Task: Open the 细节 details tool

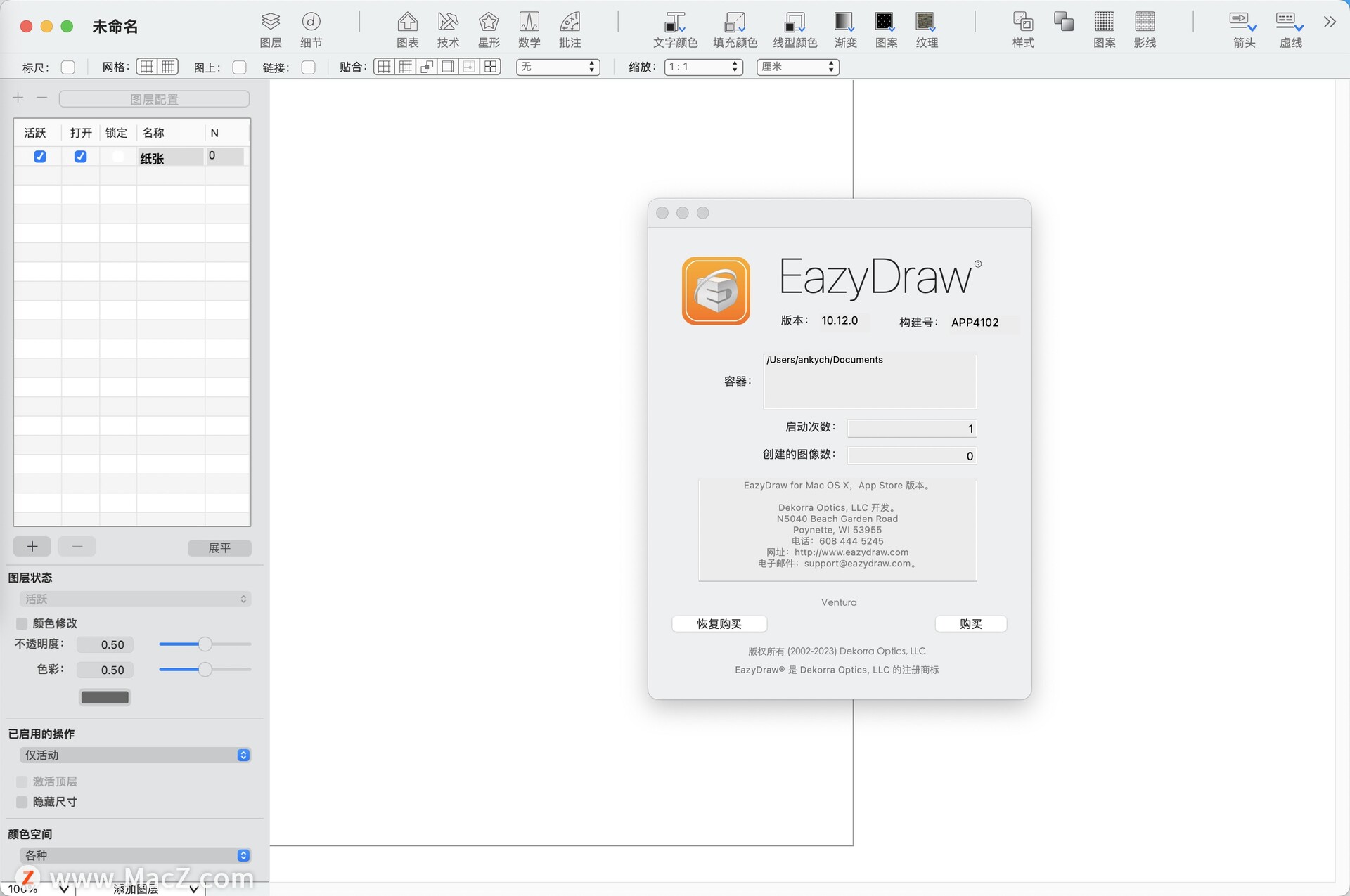Action: (311, 30)
